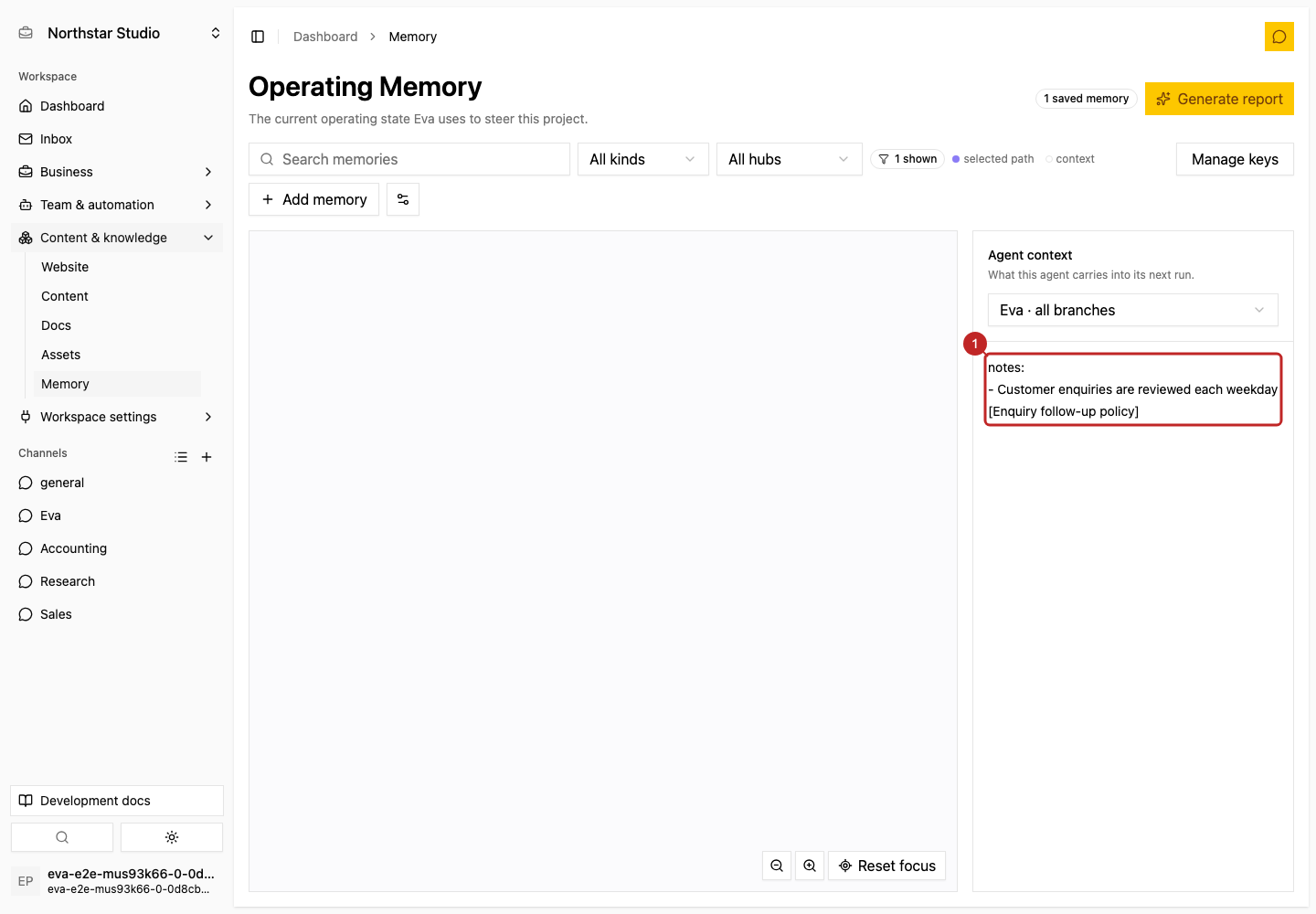
Task: Open memory filter settings sliders icon
Action: (403, 199)
